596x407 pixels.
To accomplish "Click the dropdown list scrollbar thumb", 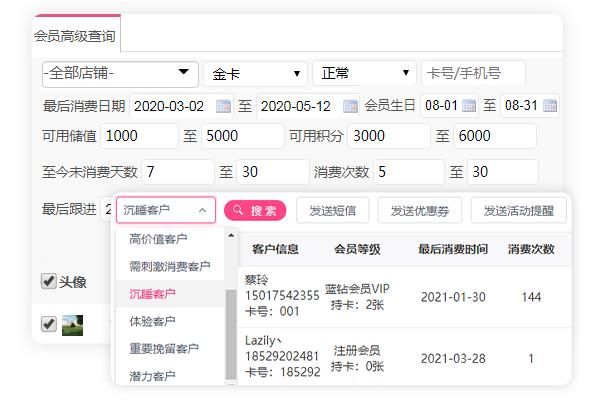I will (x=231, y=334).
